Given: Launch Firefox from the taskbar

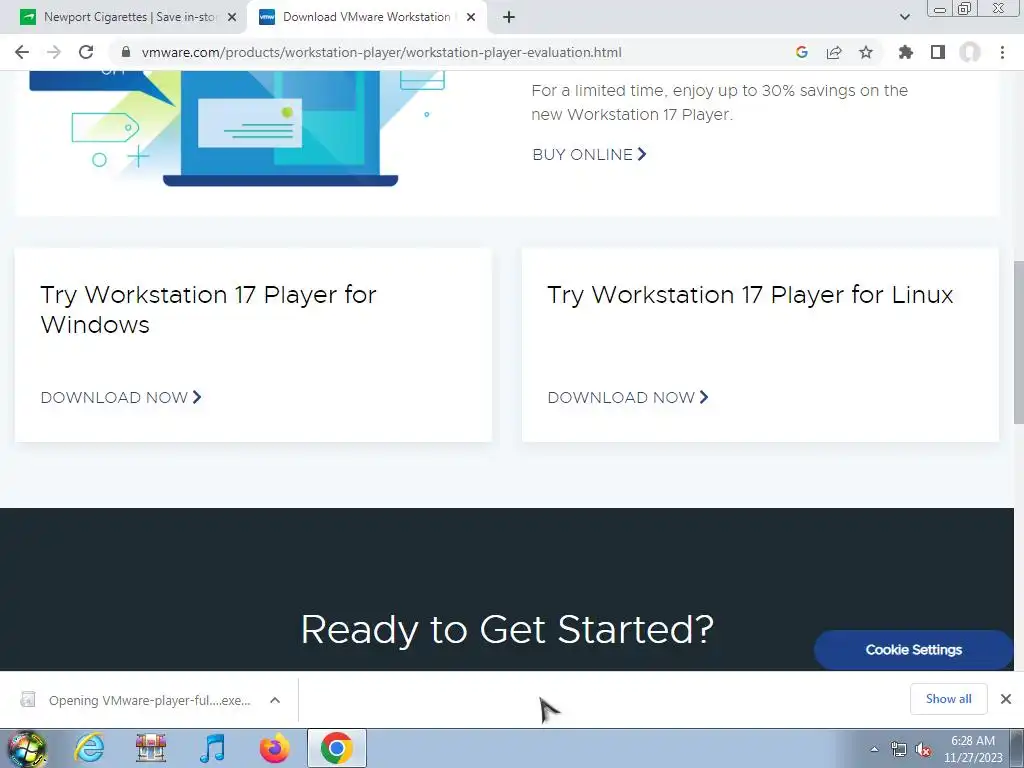Looking at the screenshot, I should [274, 748].
